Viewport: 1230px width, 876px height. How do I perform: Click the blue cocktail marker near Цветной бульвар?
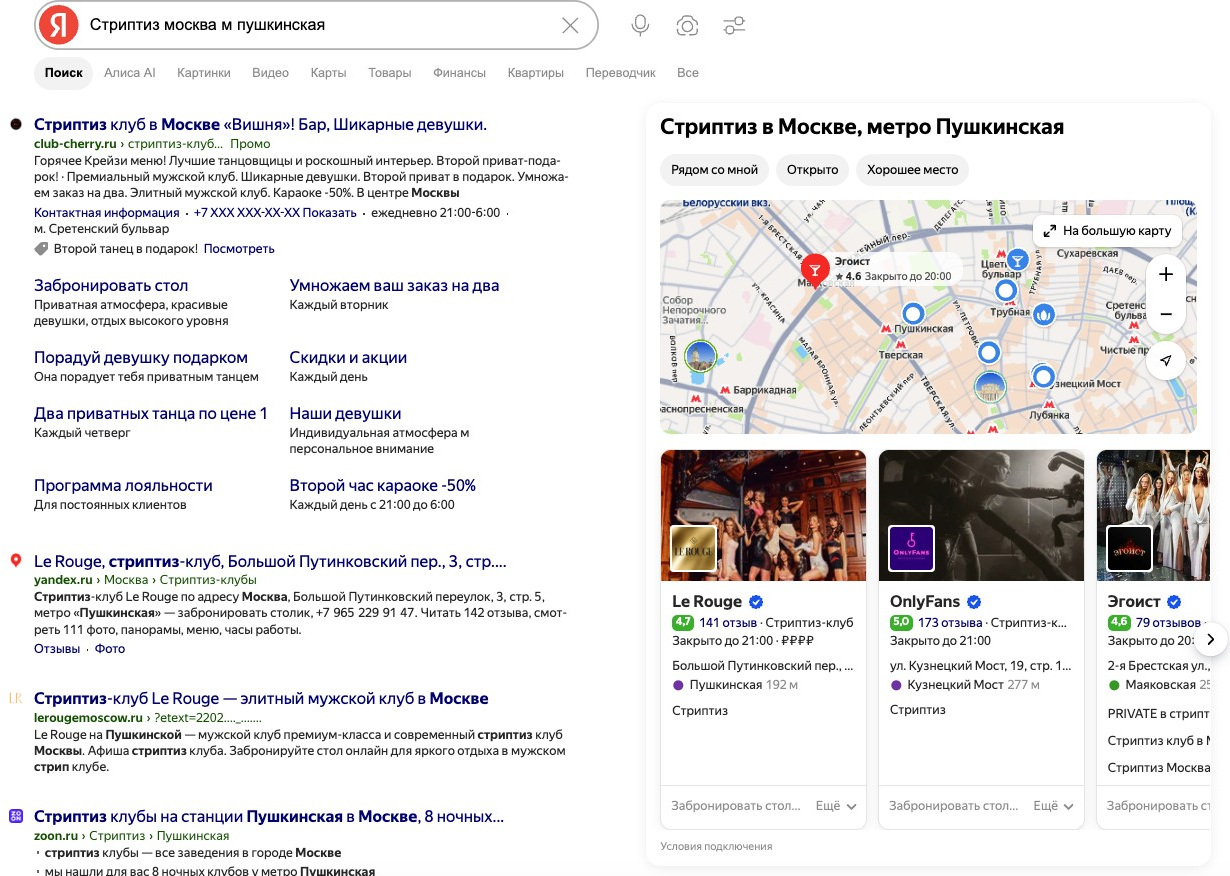tap(1018, 261)
